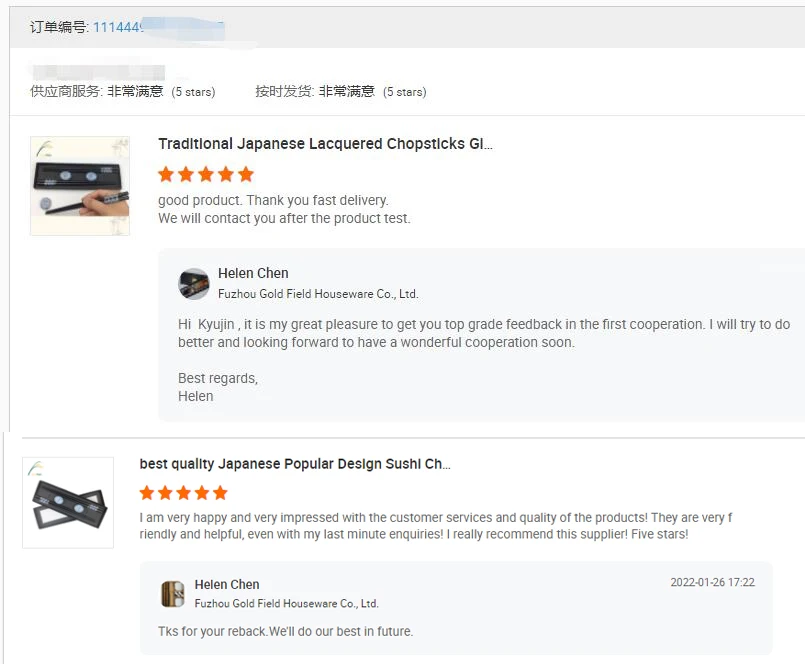
Task: Select Helen Chen's name above the Kyujin reply
Action: [253, 273]
